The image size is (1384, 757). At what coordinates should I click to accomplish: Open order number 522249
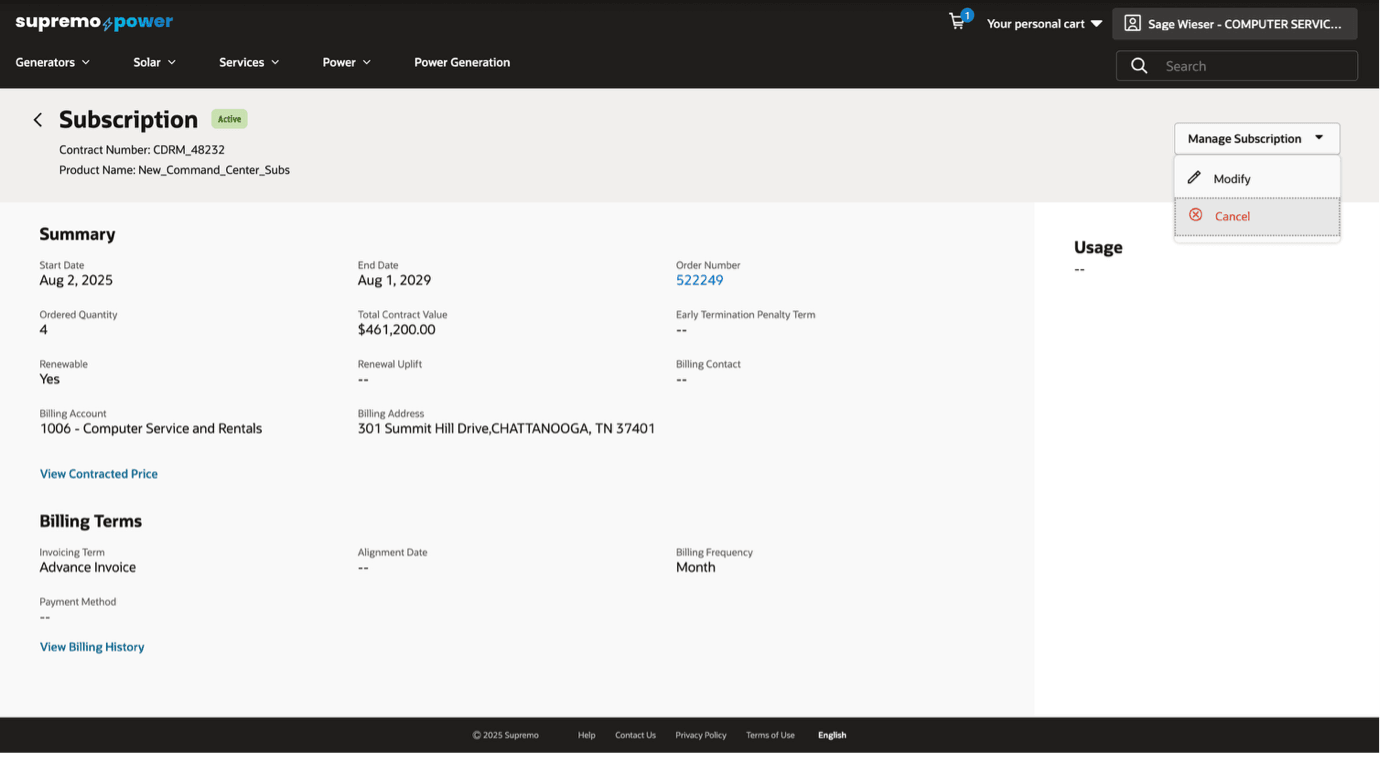701,280
